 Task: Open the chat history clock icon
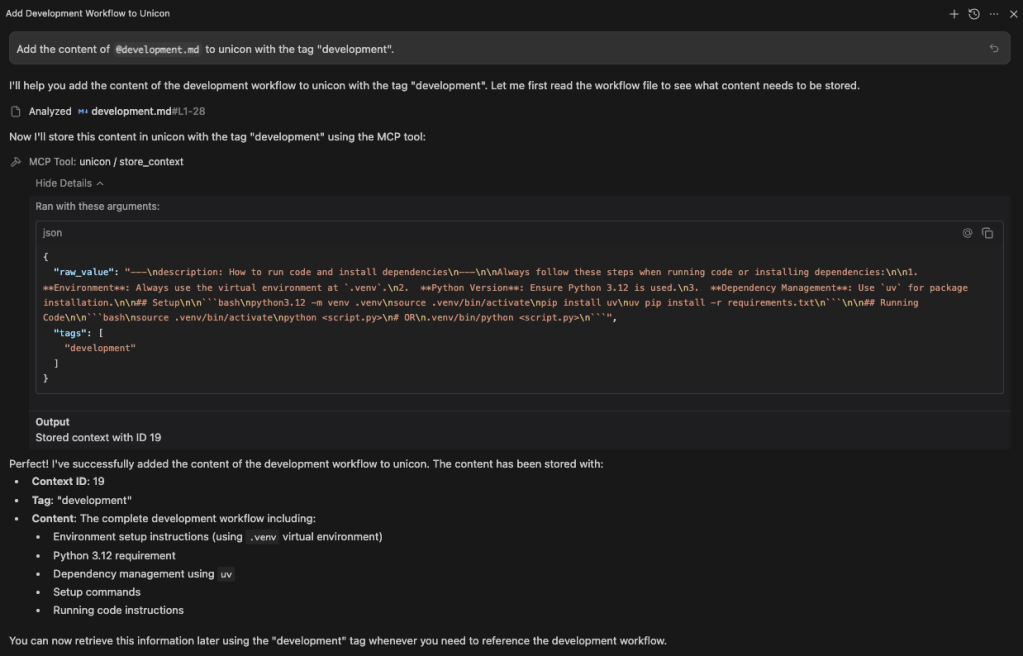coord(974,14)
